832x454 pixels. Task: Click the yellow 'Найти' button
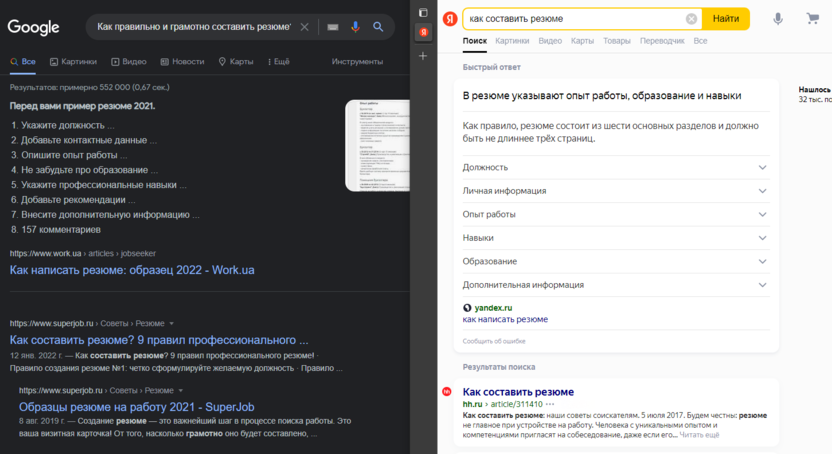pyautogui.click(x=725, y=19)
